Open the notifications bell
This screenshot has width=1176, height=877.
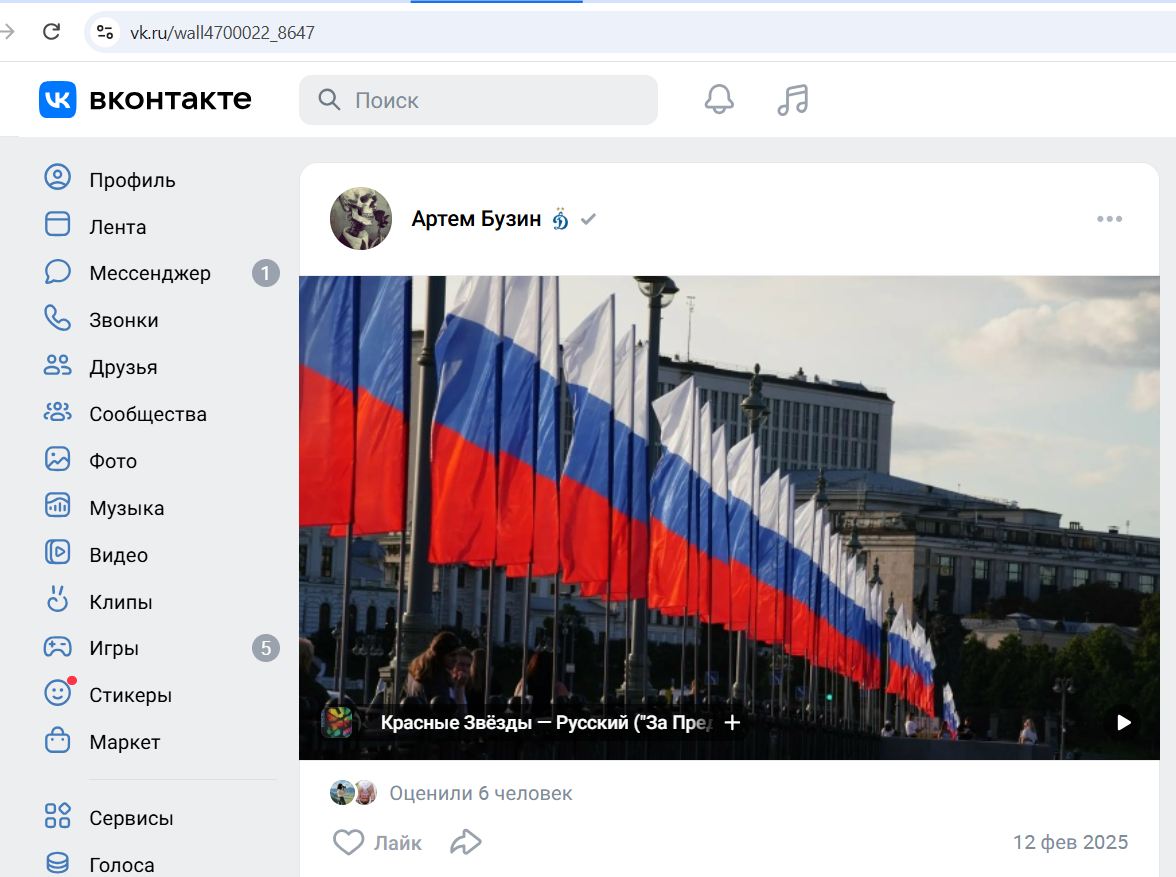[718, 99]
